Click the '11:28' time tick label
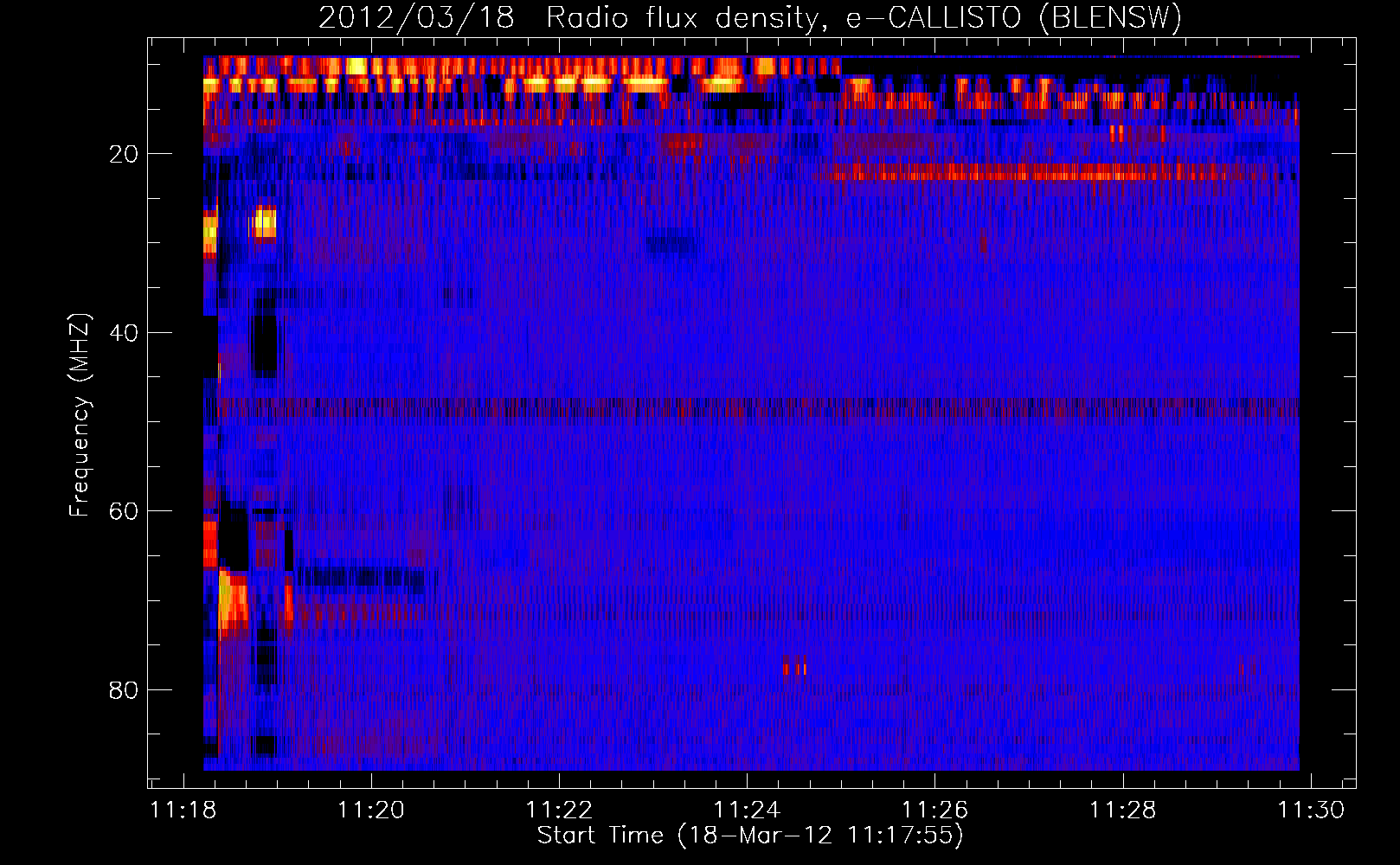This screenshot has width=1400, height=865. point(1122,810)
